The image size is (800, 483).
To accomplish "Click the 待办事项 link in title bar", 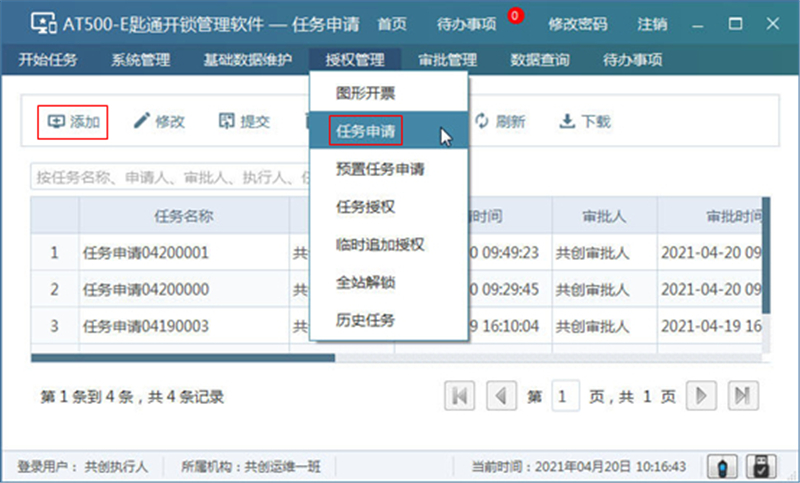I will click(x=467, y=23).
